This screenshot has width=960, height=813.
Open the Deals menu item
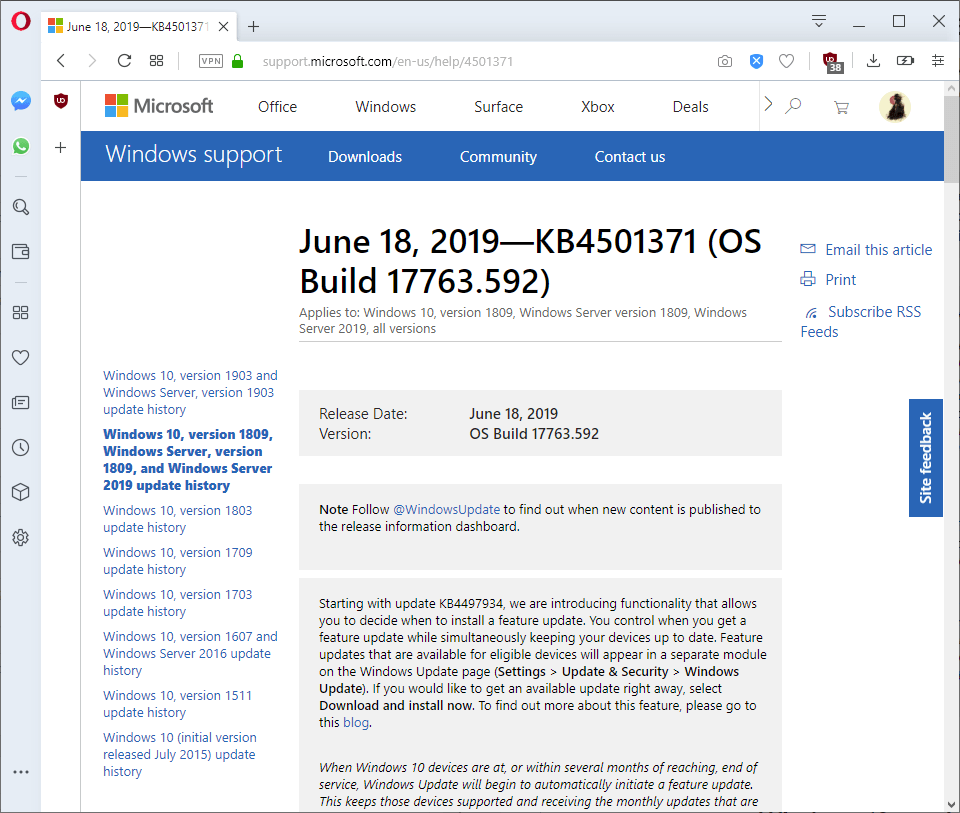pyautogui.click(x=691, y=107)
